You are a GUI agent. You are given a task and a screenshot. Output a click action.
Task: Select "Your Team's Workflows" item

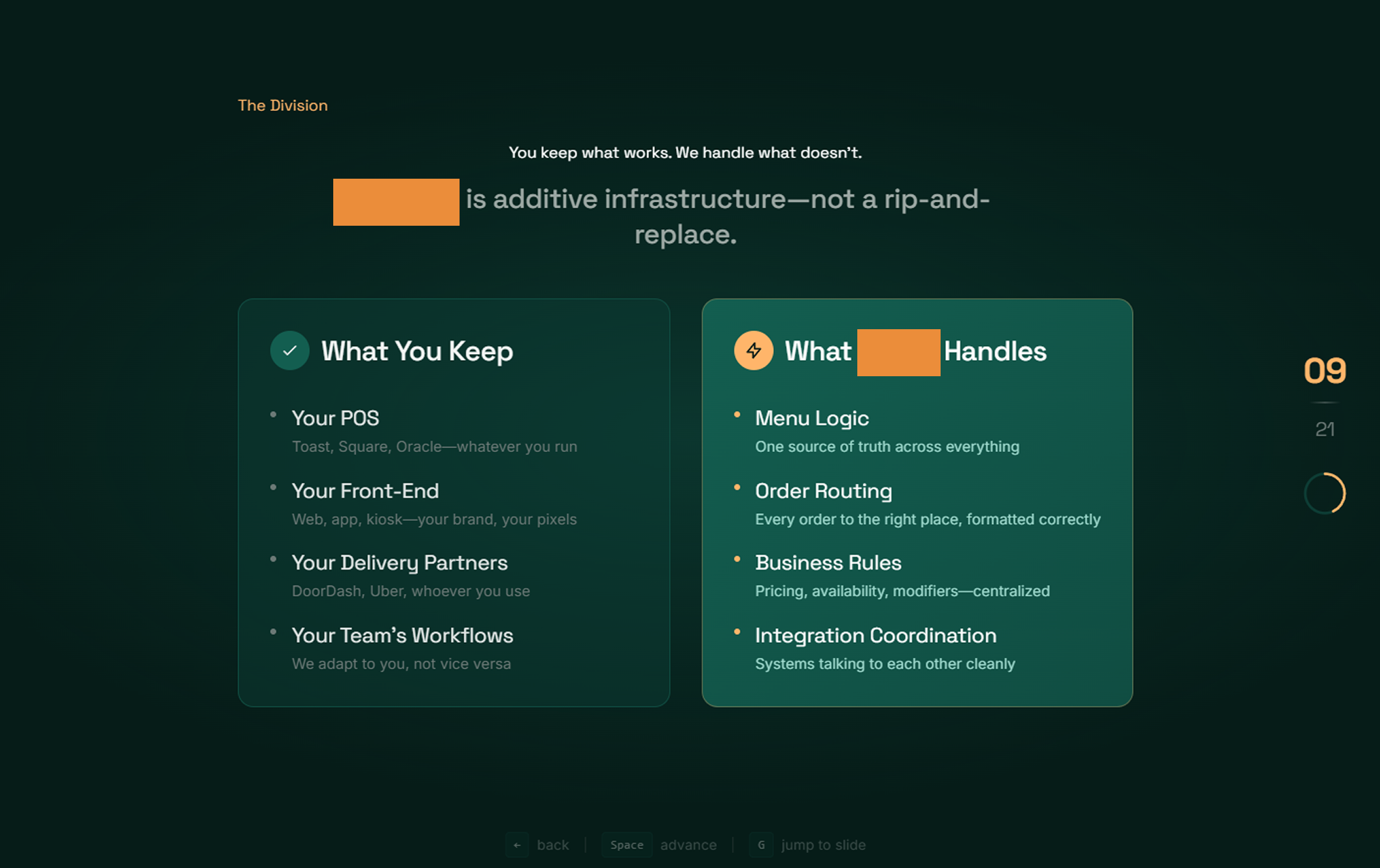click(402, 636)
